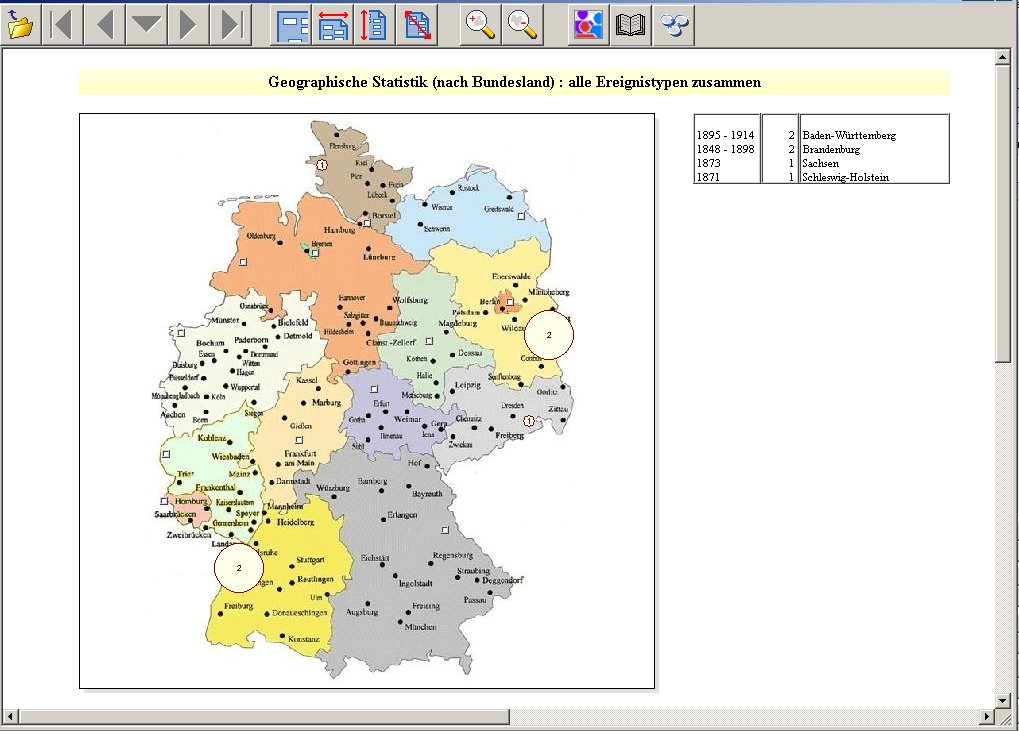Click the linked circles icon
The image size is (1019, 731).
(674, 25)
